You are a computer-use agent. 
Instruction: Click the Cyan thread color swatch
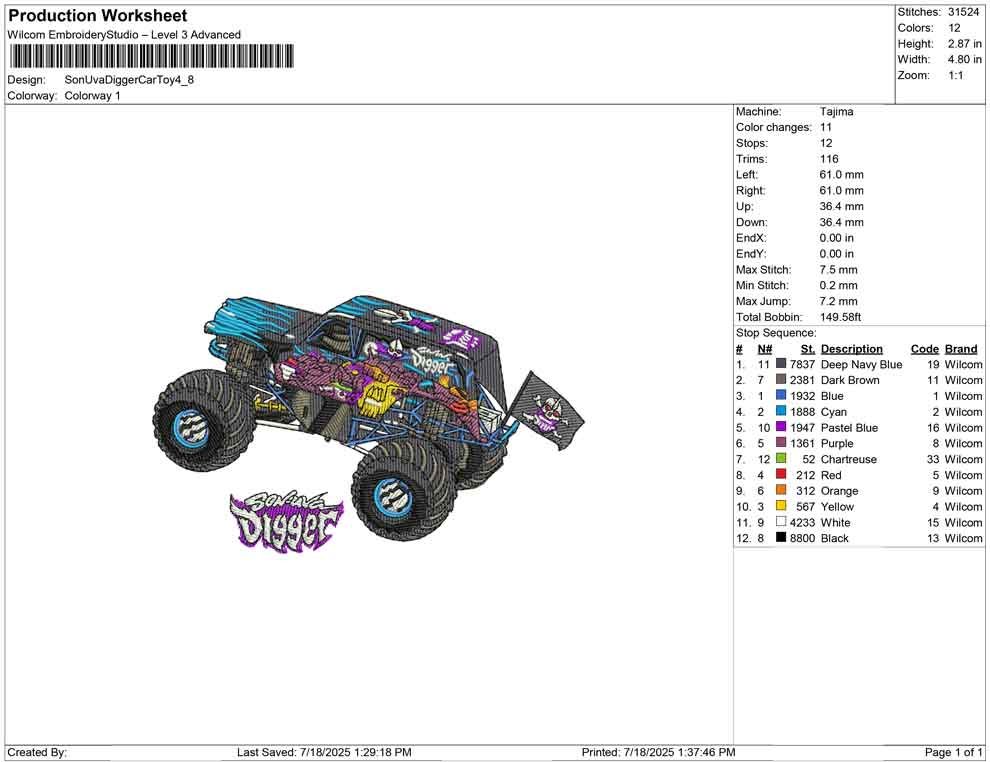coord(781,411)
